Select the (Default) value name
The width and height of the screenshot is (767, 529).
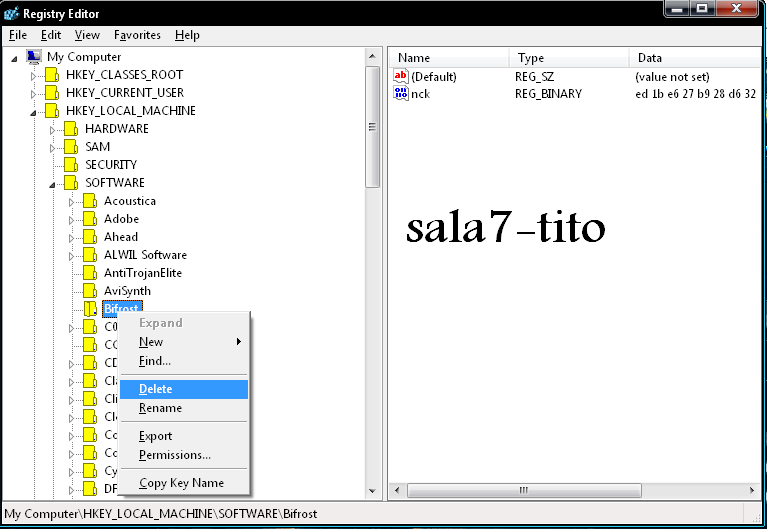pyautogui.click(x=434, y=77)
